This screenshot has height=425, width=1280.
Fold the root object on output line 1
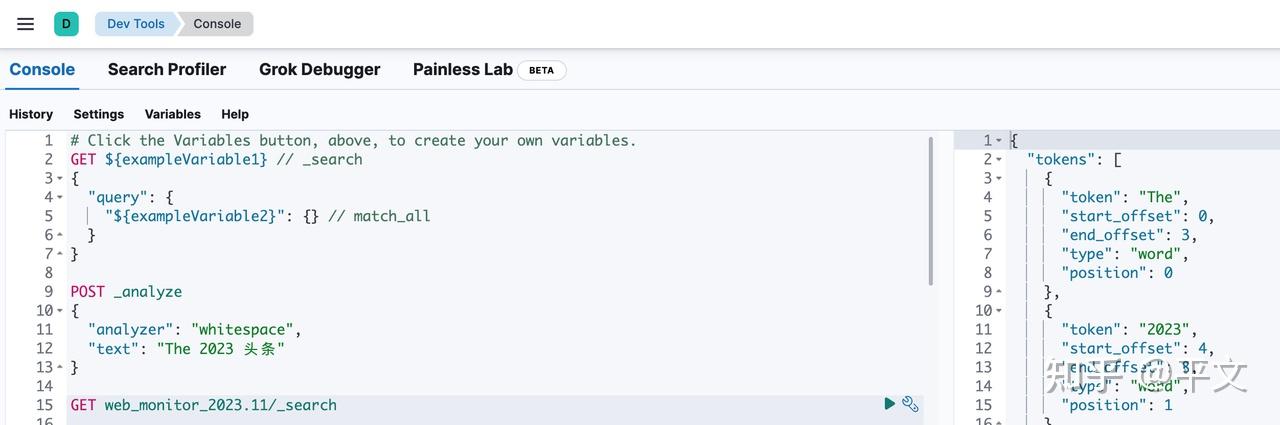click(999, 141)
